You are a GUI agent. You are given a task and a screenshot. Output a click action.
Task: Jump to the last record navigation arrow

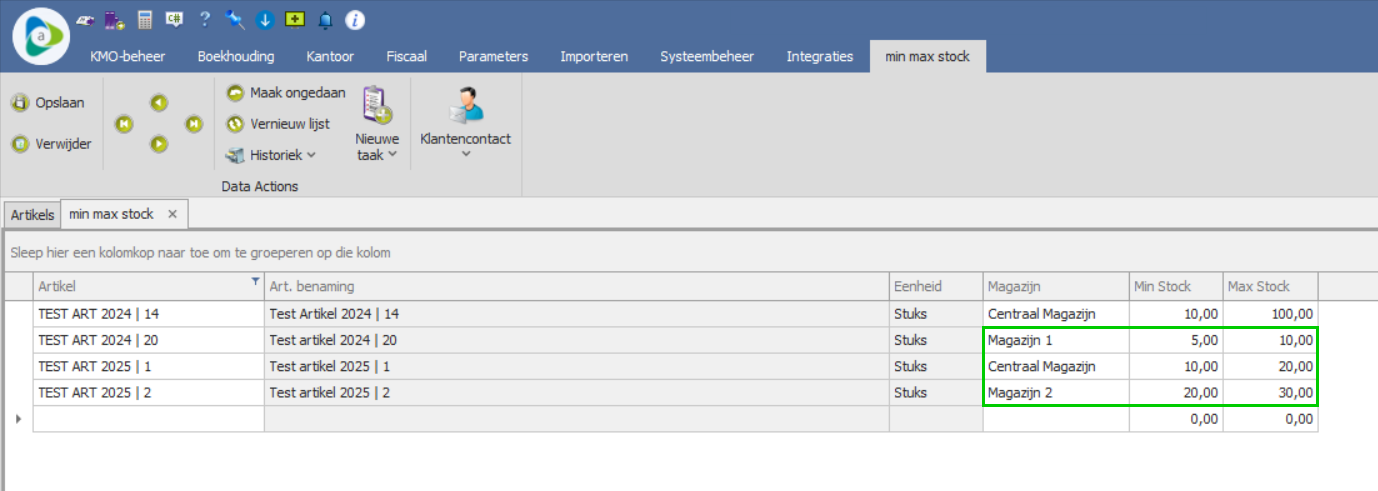(x=194, y=123)
